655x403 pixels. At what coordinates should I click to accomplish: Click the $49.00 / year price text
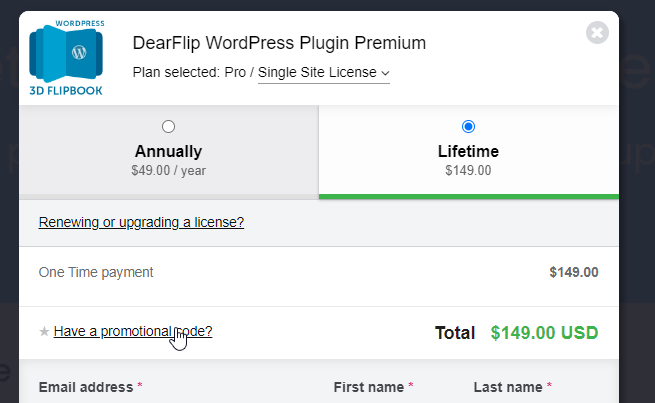tap(168, 171)
